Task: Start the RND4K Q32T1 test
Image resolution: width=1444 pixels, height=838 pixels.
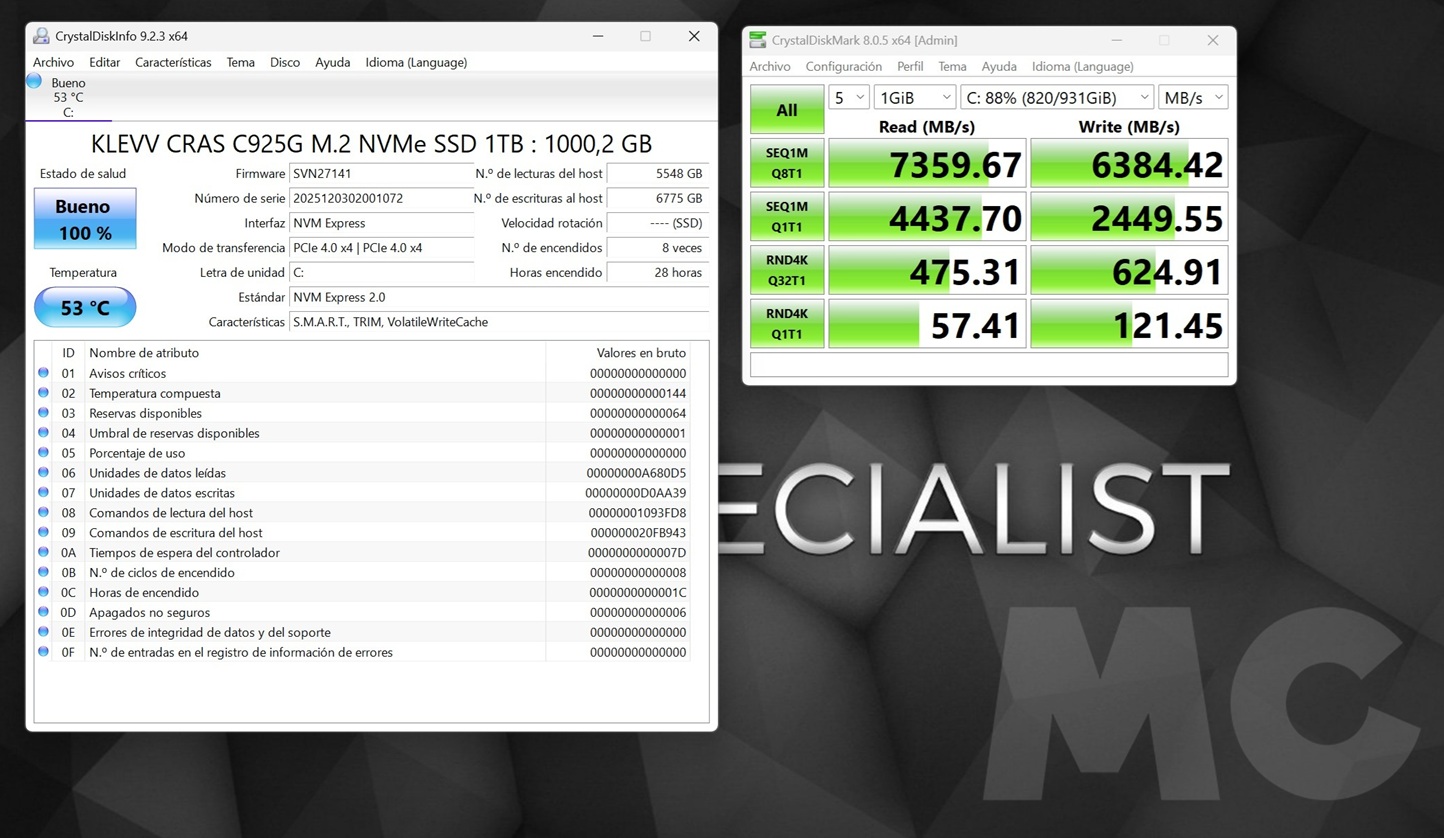Action: (x=787, y=270)
